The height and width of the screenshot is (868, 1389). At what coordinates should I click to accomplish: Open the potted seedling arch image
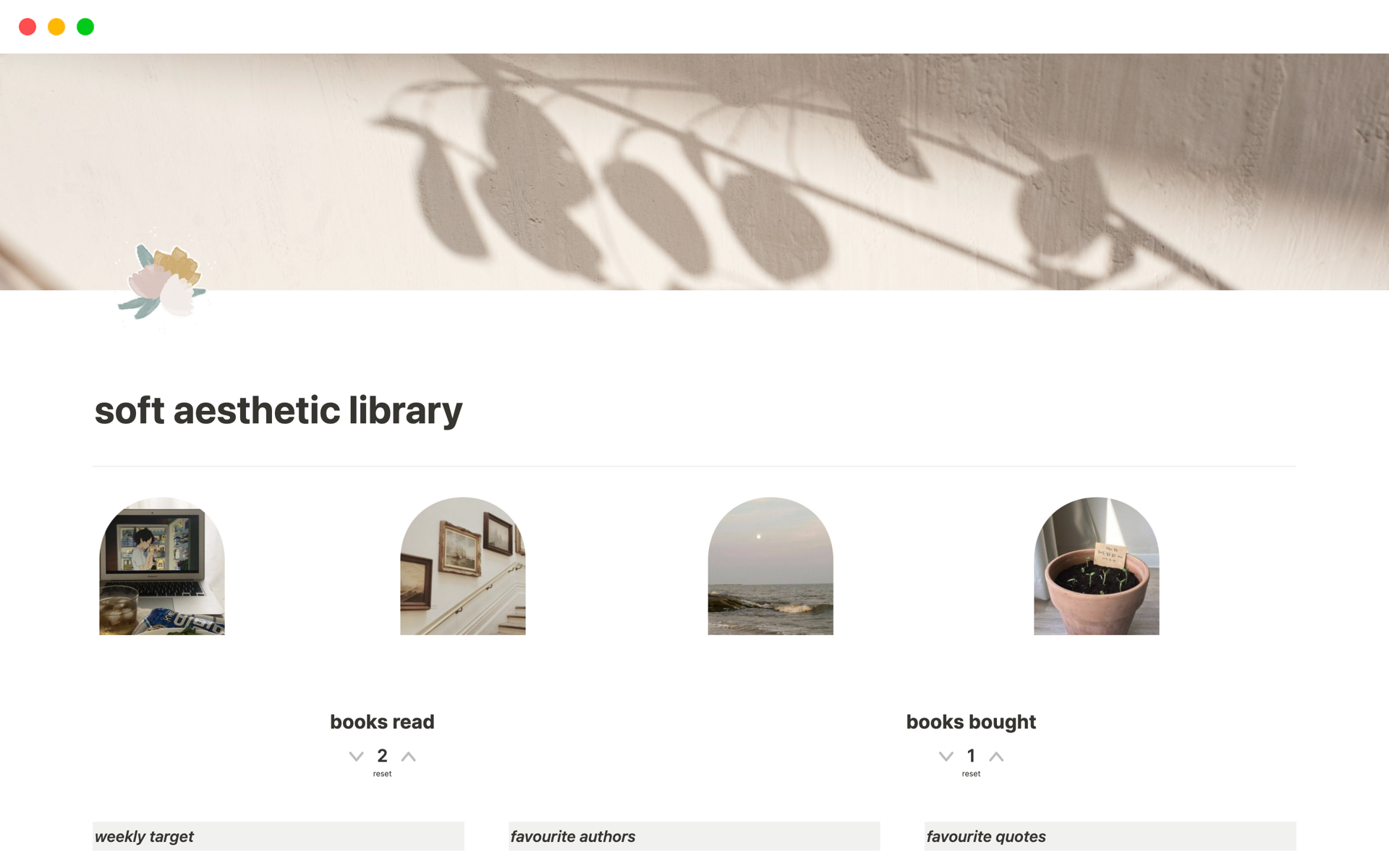point(1097,566)
